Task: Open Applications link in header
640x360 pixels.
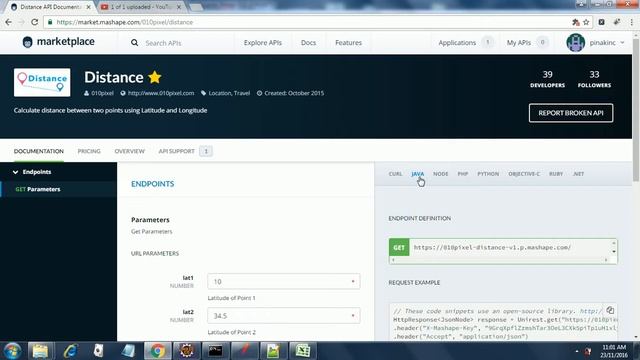Action: click(x=457, y=42)
